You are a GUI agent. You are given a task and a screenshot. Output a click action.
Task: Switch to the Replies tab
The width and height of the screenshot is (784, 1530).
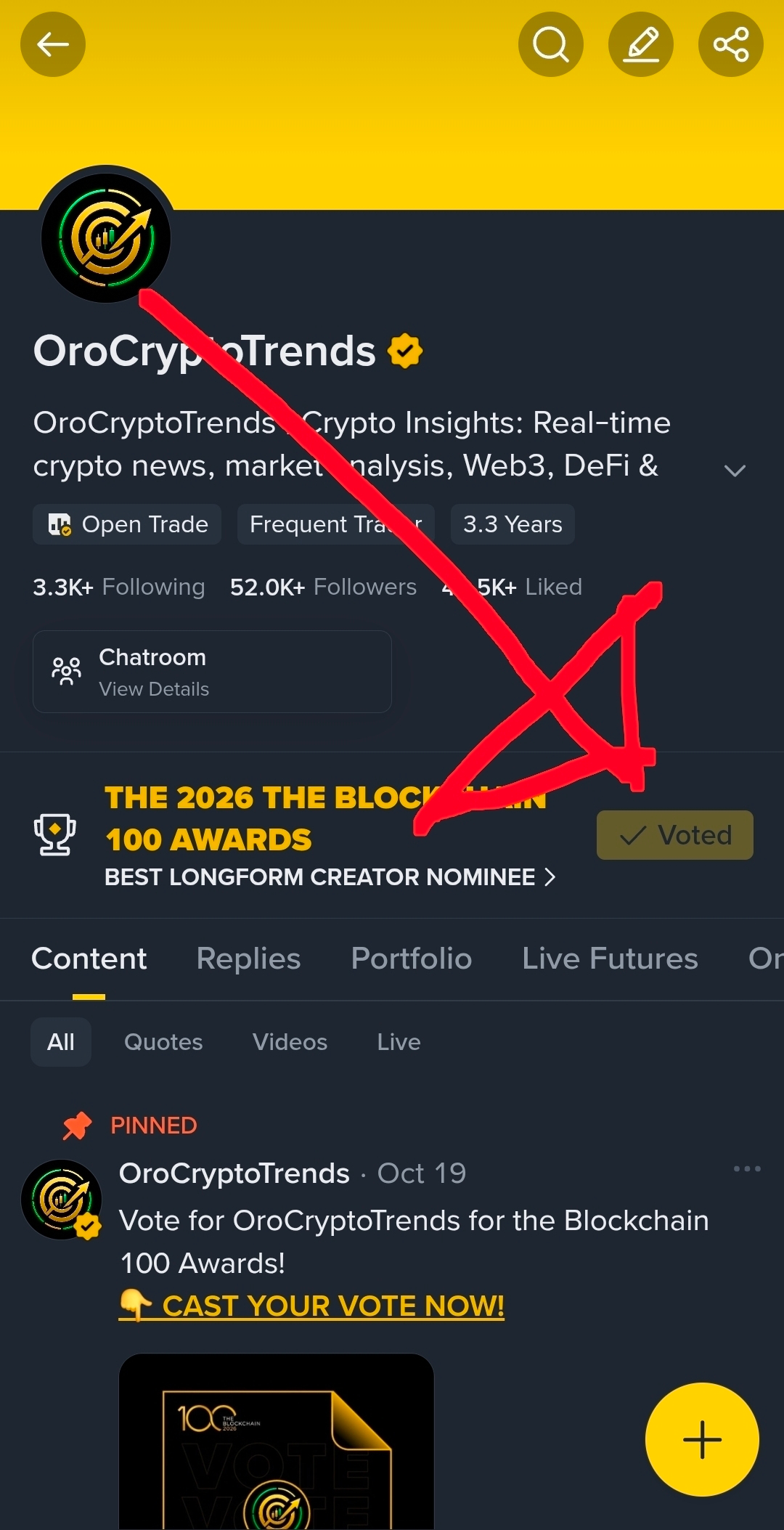(248, 959)
